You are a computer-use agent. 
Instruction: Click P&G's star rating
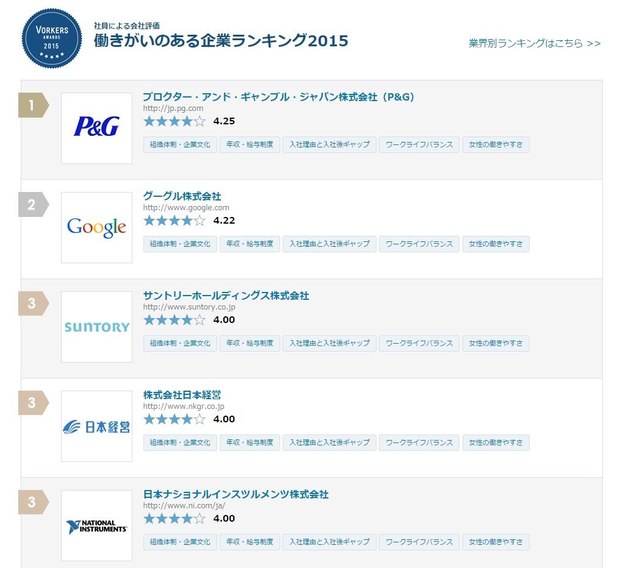pos(174,121)
